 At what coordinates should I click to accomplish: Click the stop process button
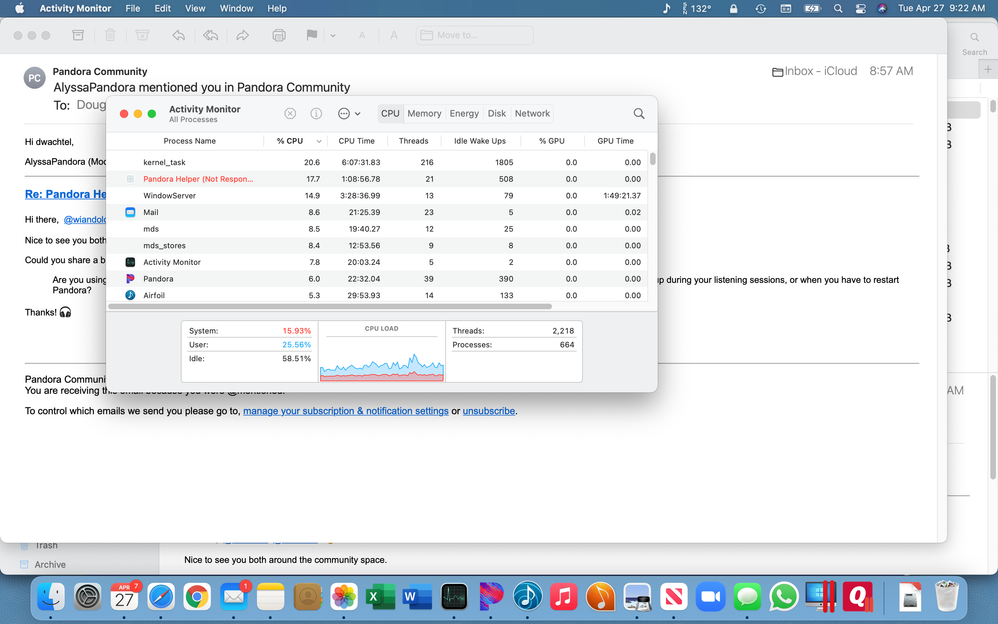[x=290, y=114]
